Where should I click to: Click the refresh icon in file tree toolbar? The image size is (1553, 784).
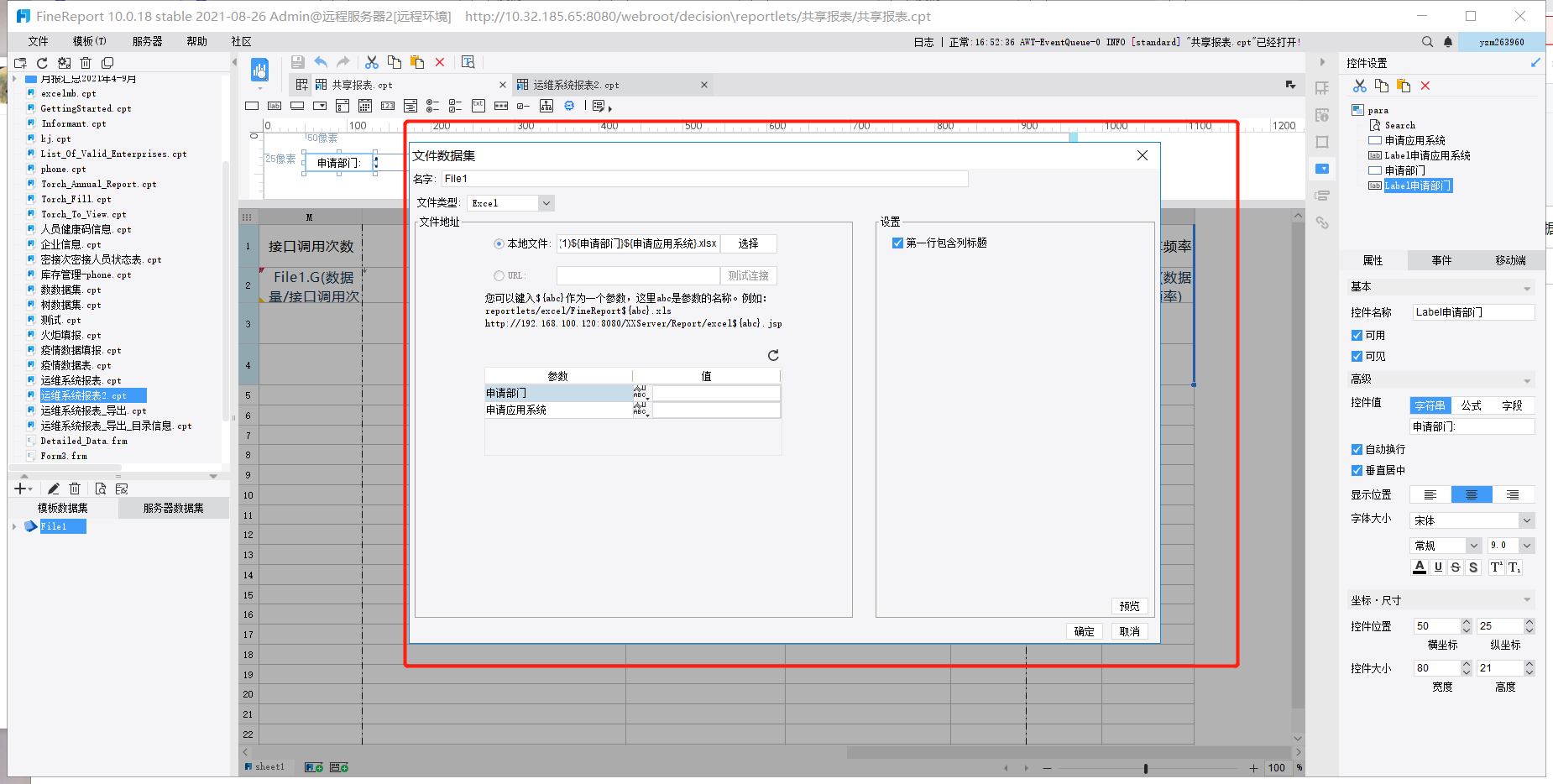tap(42, 63)
